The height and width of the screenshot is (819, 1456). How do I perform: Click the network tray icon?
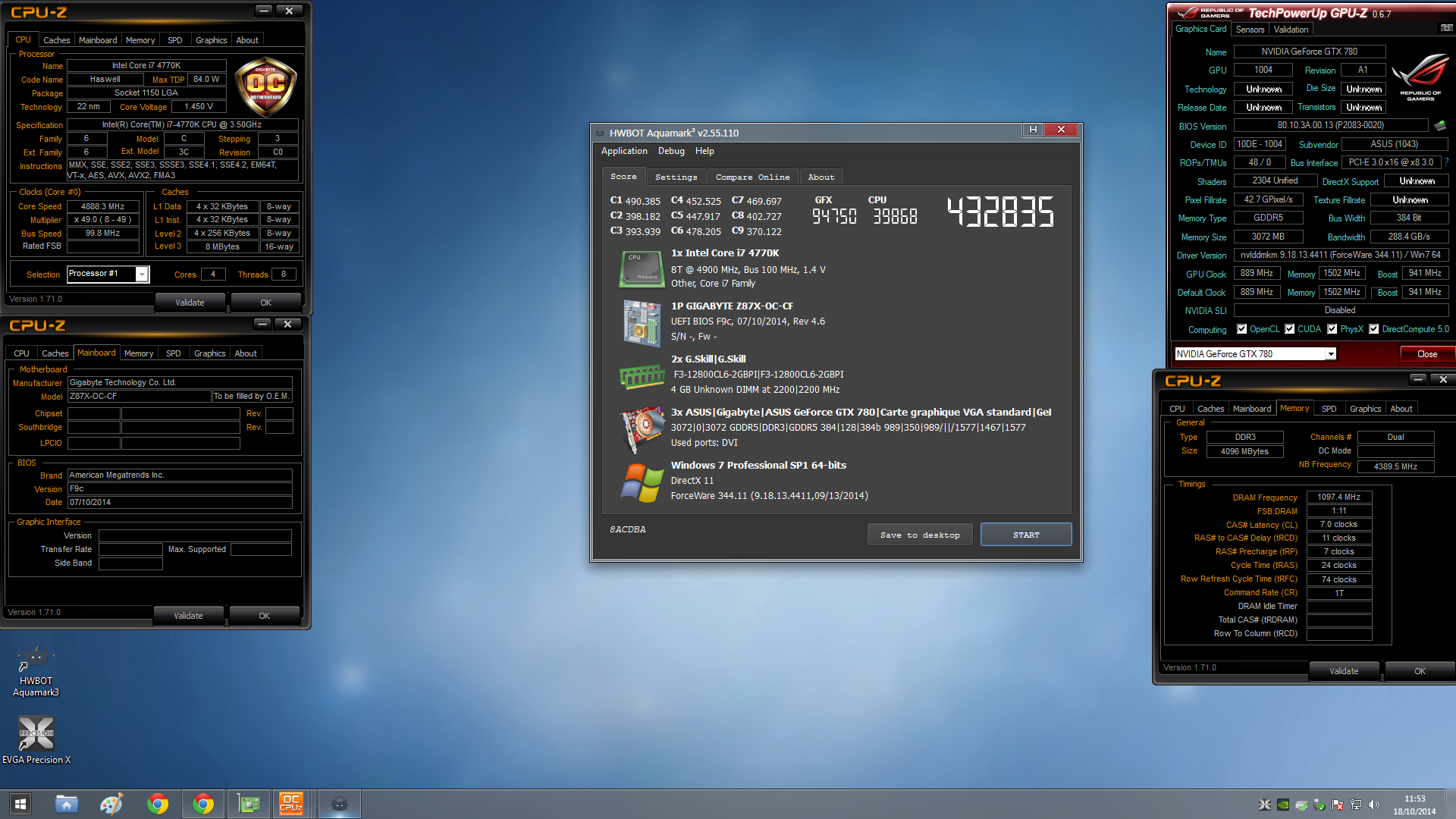1356,805
